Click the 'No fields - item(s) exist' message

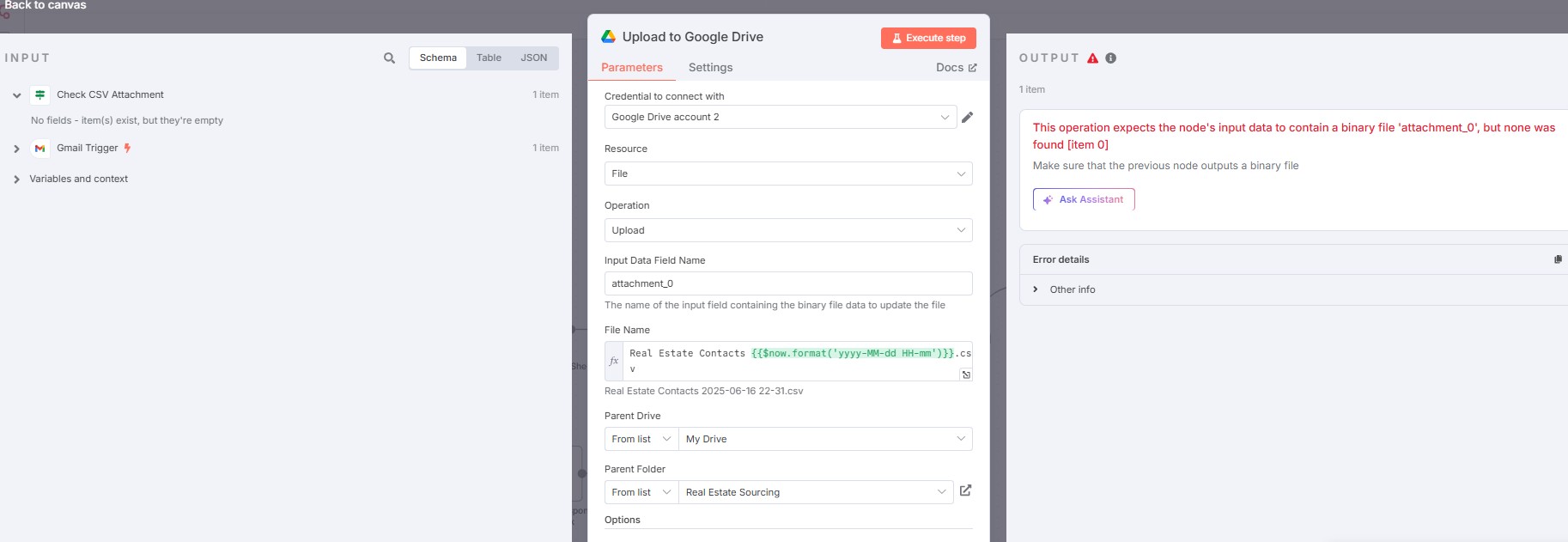tap(127, 120)
